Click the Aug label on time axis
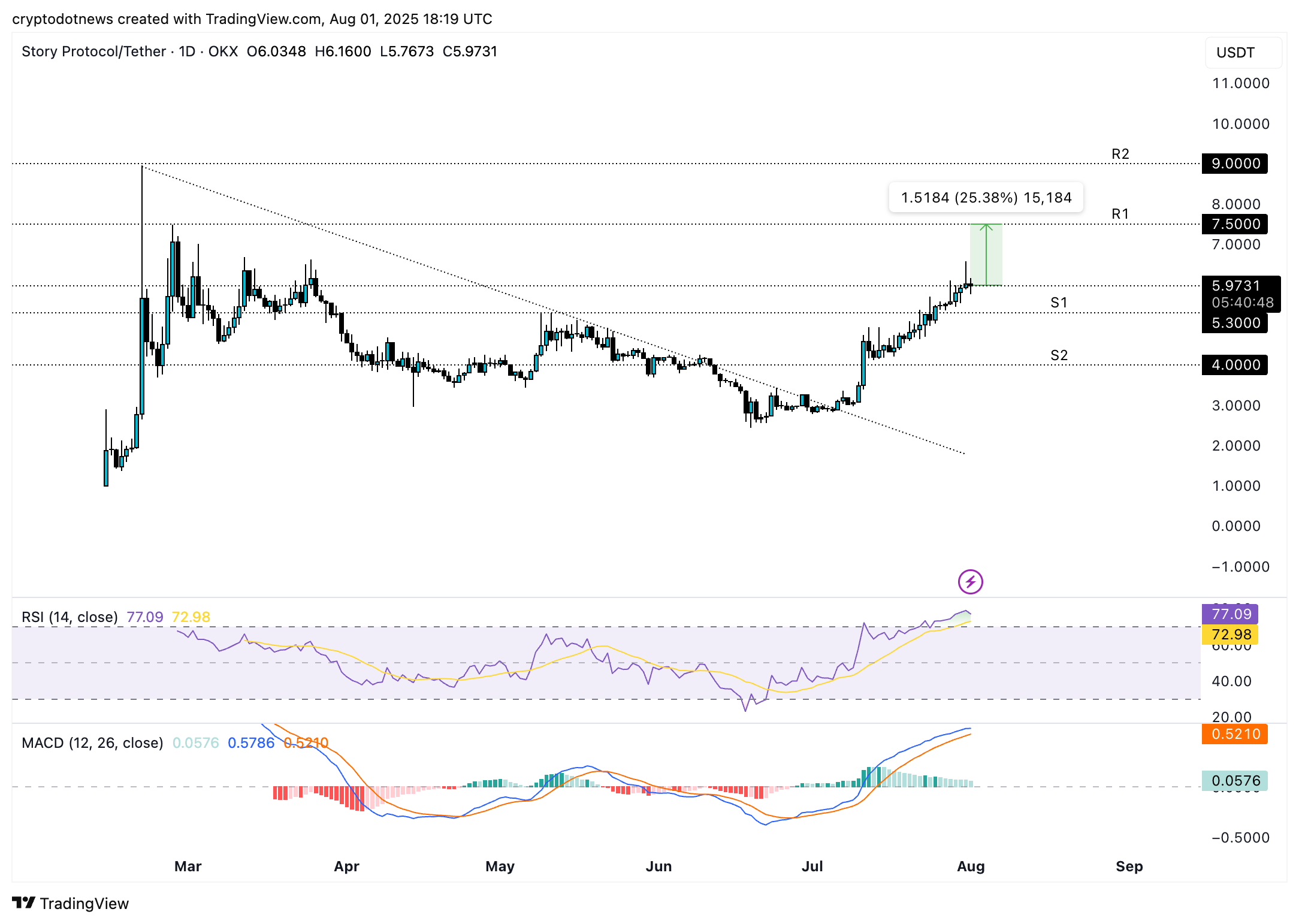Viewport: 1299px width, 924px height. point(971,866)
